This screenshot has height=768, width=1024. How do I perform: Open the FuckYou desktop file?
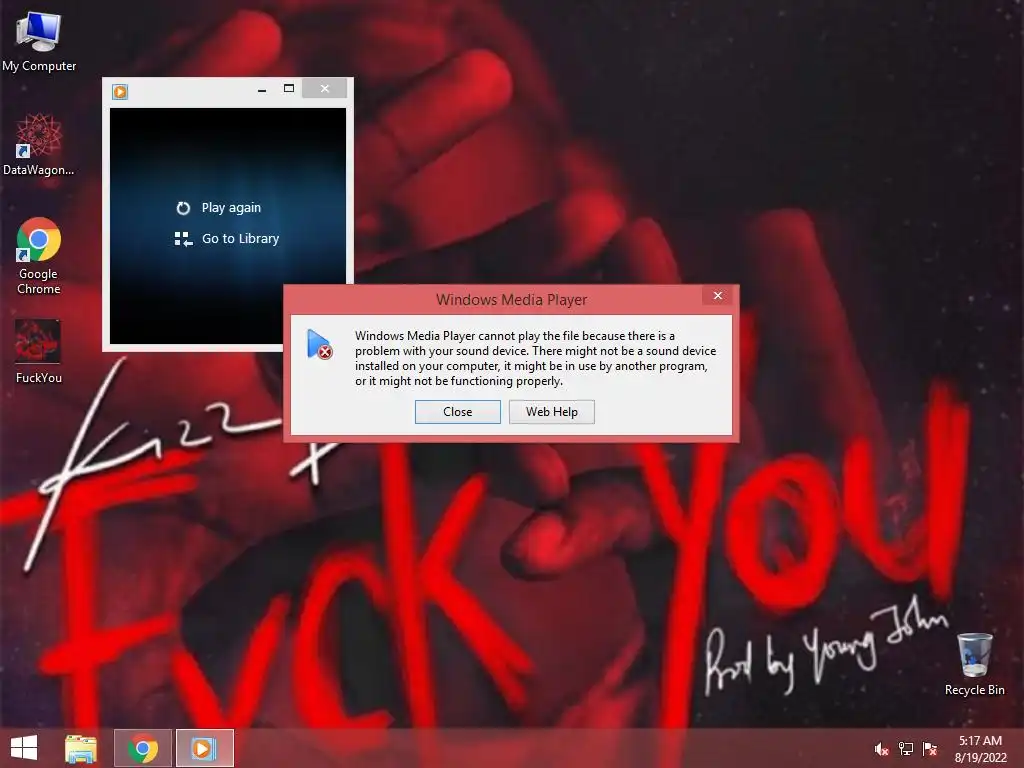(x=39, y=351)
